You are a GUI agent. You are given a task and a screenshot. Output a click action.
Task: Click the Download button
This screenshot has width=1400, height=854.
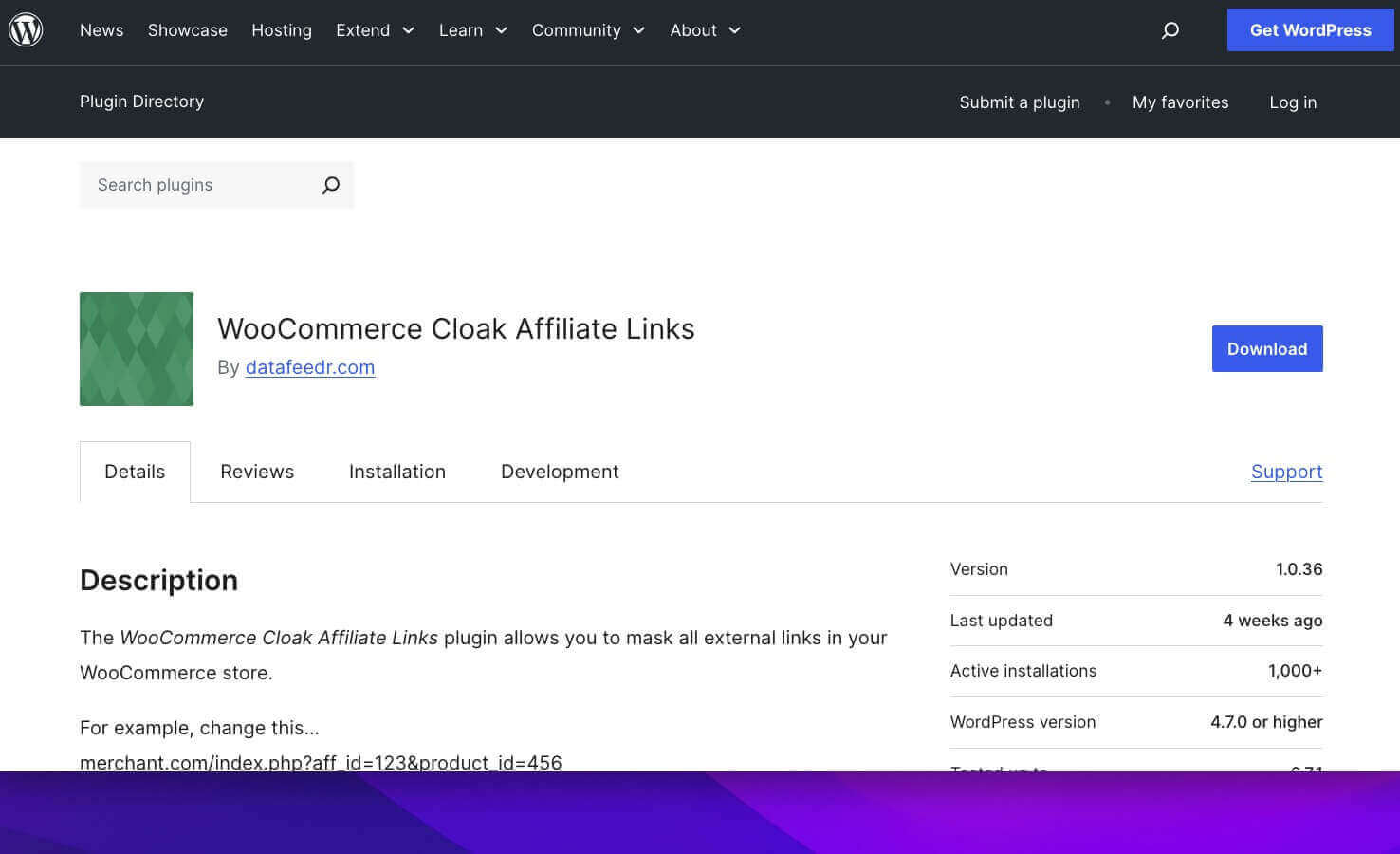point(1267,348)
